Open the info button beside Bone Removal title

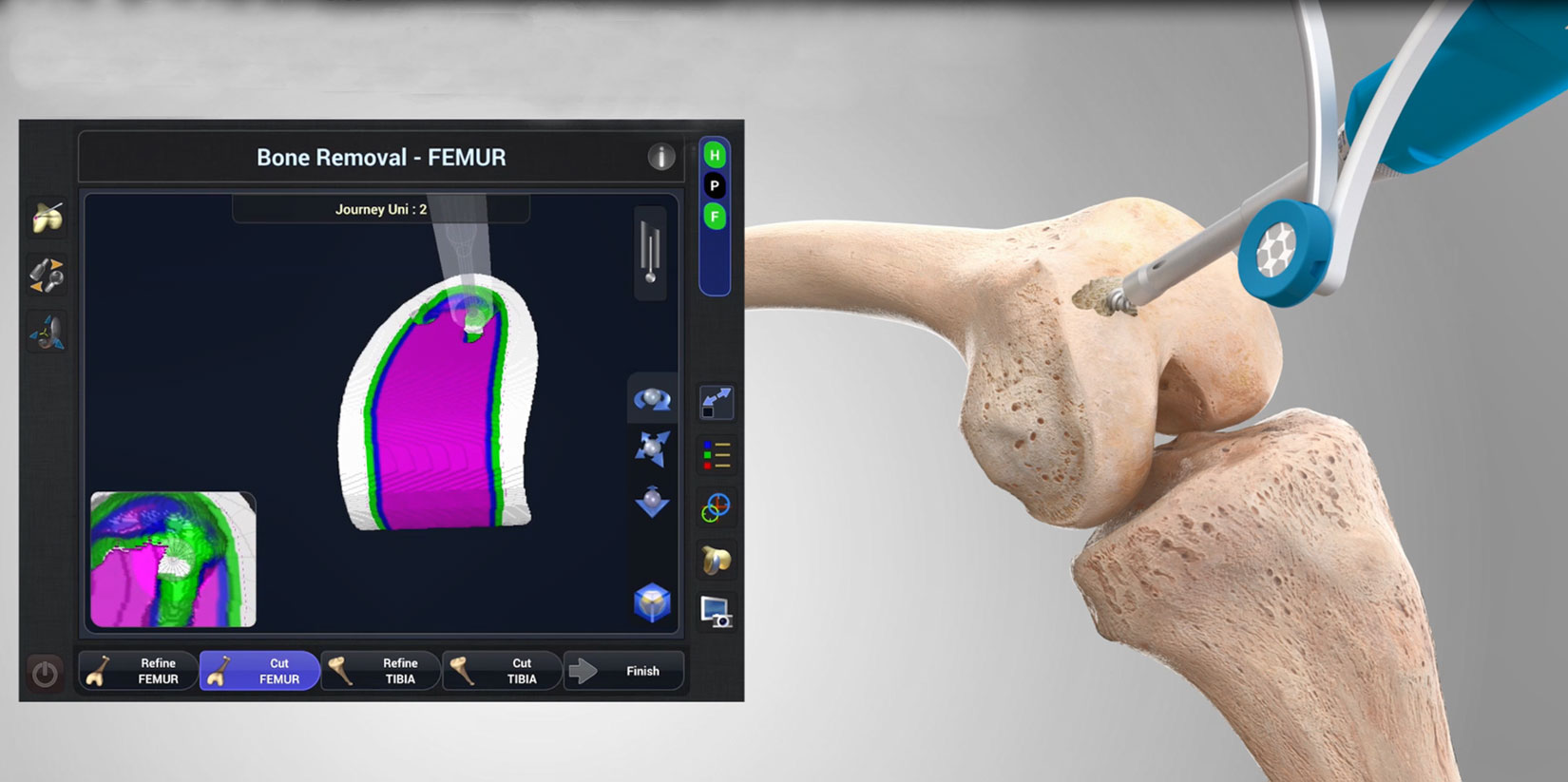(661, 157)
